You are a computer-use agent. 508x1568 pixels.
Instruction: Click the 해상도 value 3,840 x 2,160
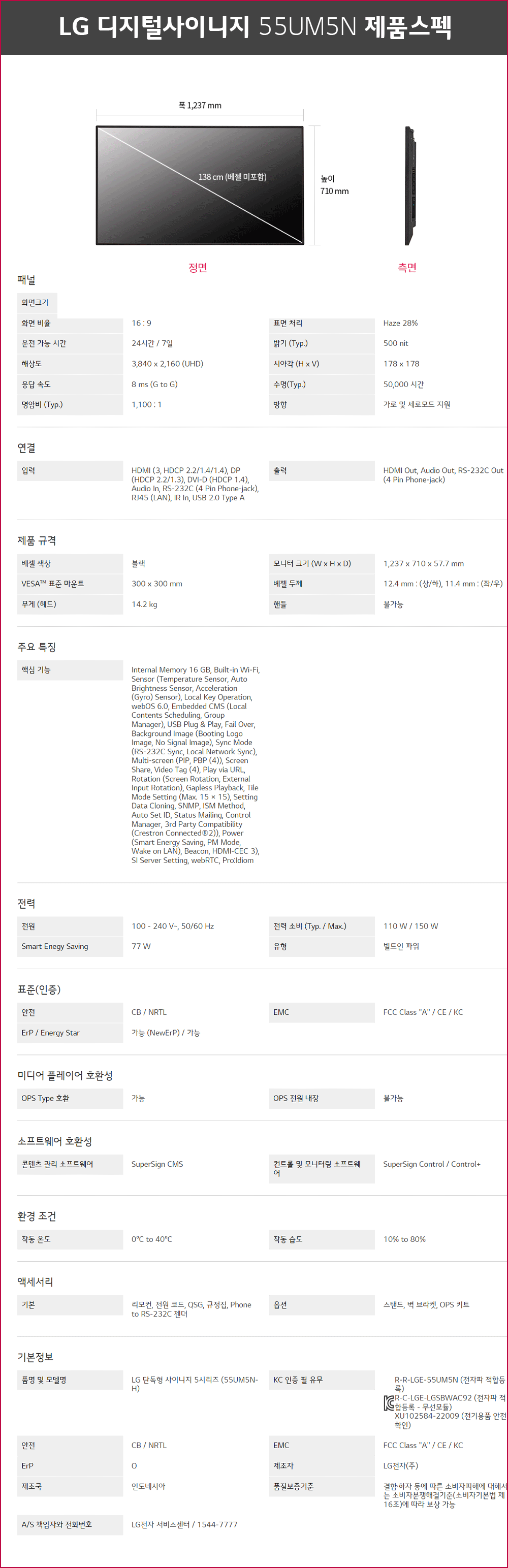click(x=168, y=363)
